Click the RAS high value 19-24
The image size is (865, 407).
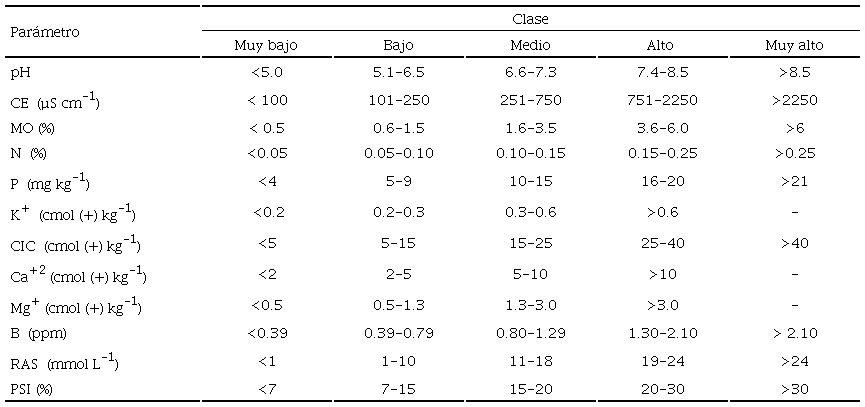tap(660, 359)
